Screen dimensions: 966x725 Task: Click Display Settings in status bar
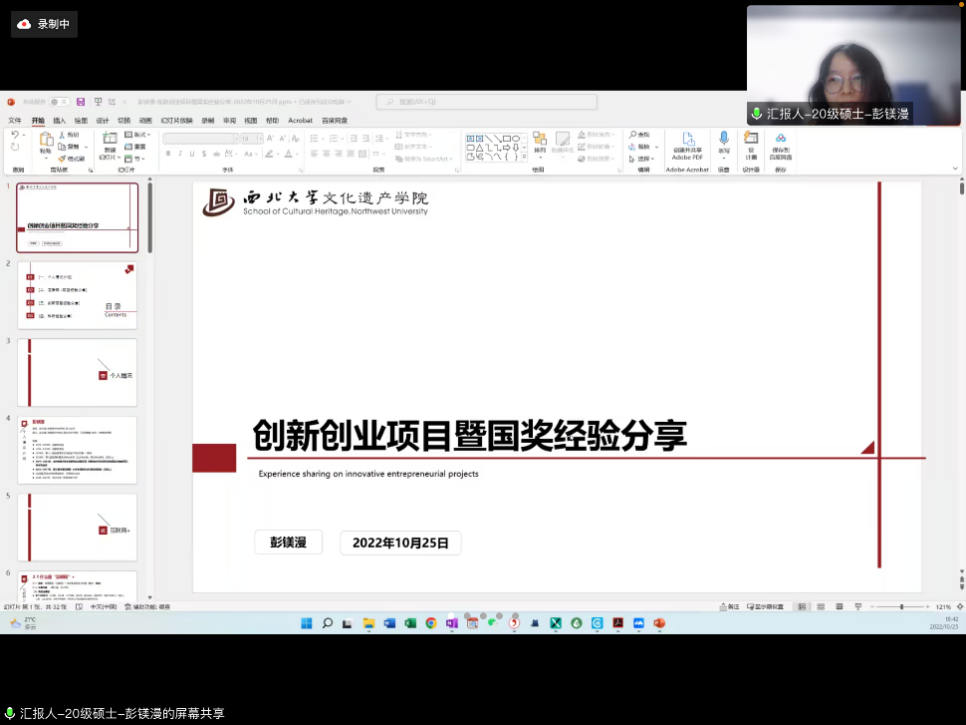pos(765,607)
